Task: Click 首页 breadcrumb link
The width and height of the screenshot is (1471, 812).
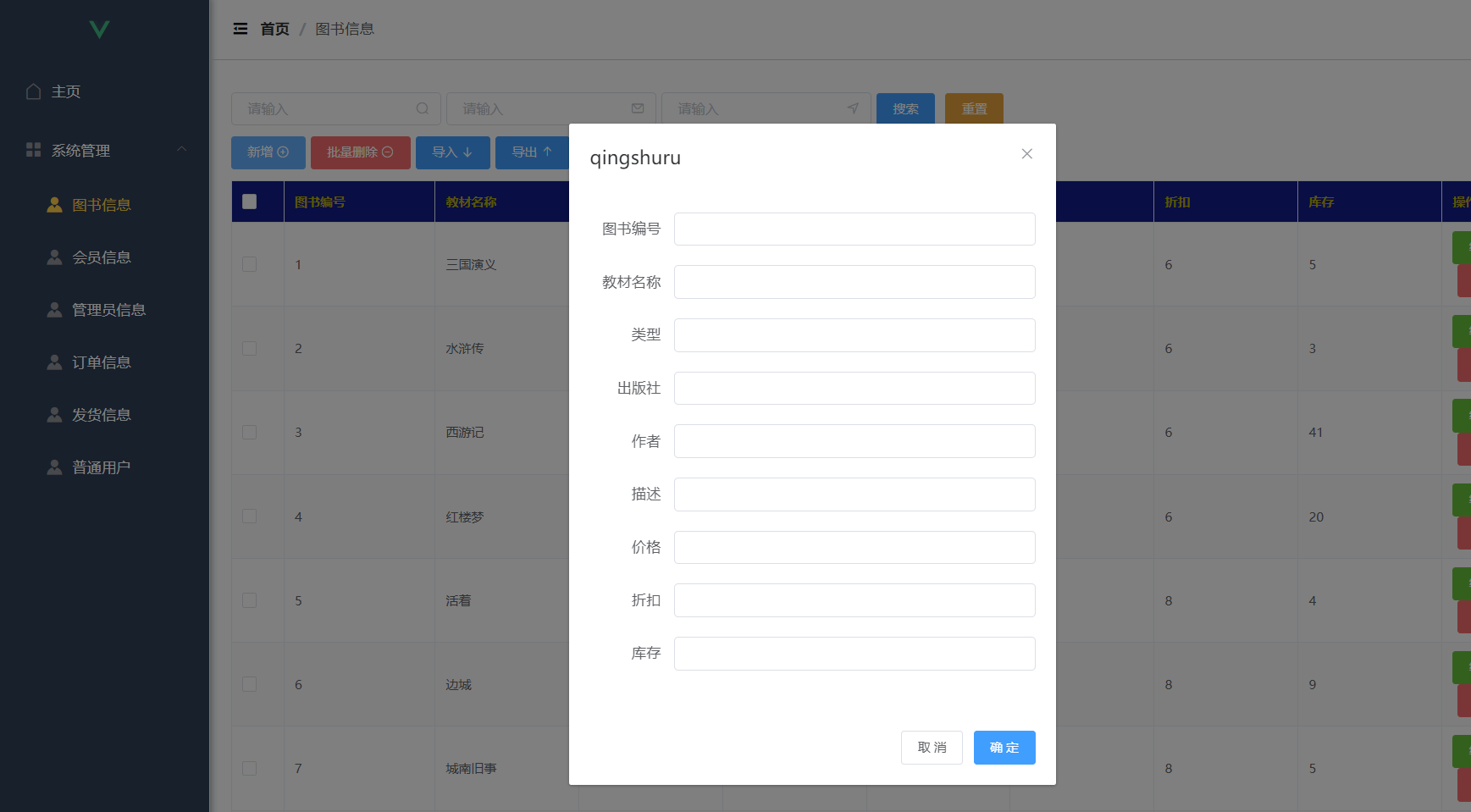Action: pyautogui.click(x=274, y=29)
